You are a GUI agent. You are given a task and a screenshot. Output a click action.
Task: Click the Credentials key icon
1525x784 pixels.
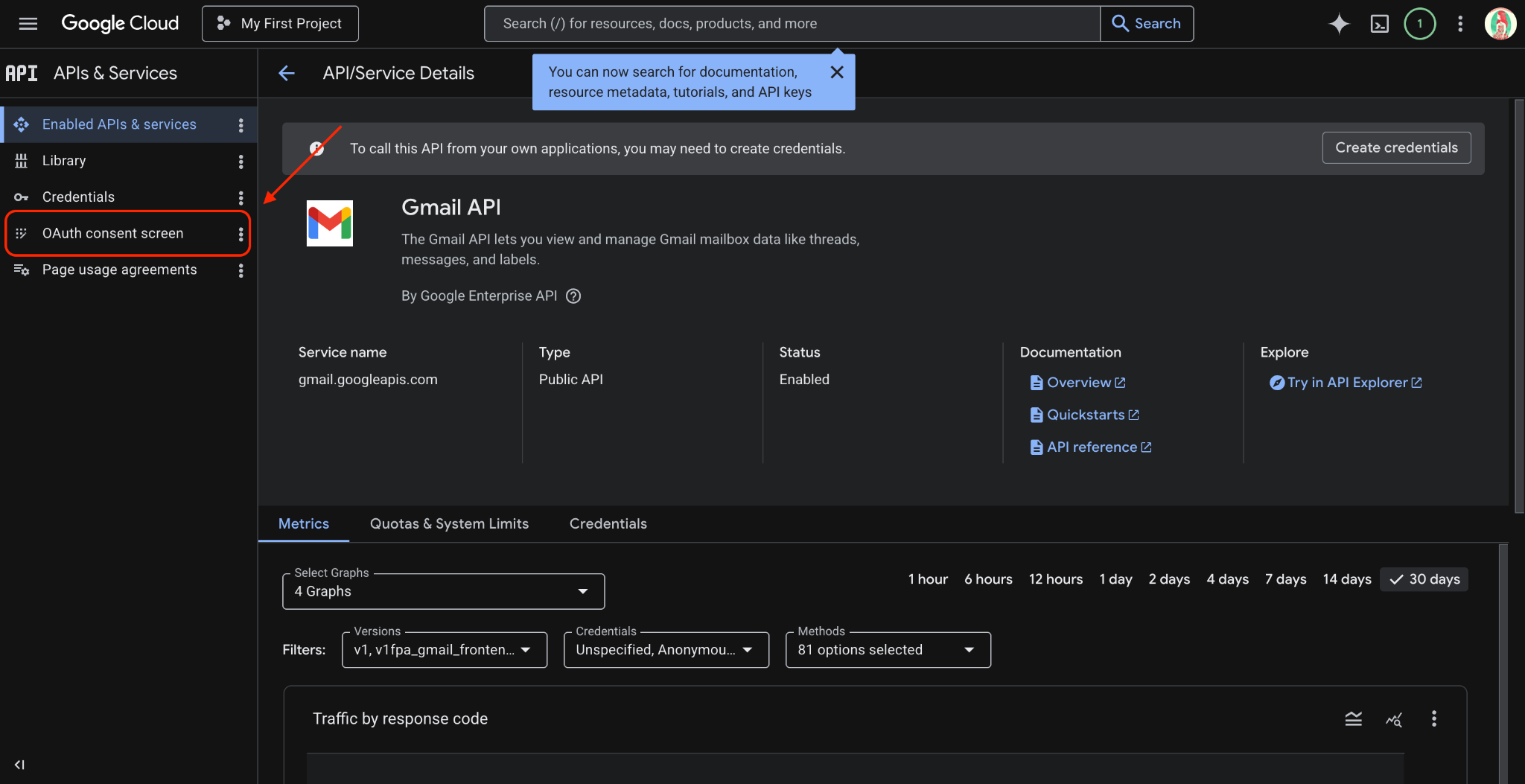point(22,197)
